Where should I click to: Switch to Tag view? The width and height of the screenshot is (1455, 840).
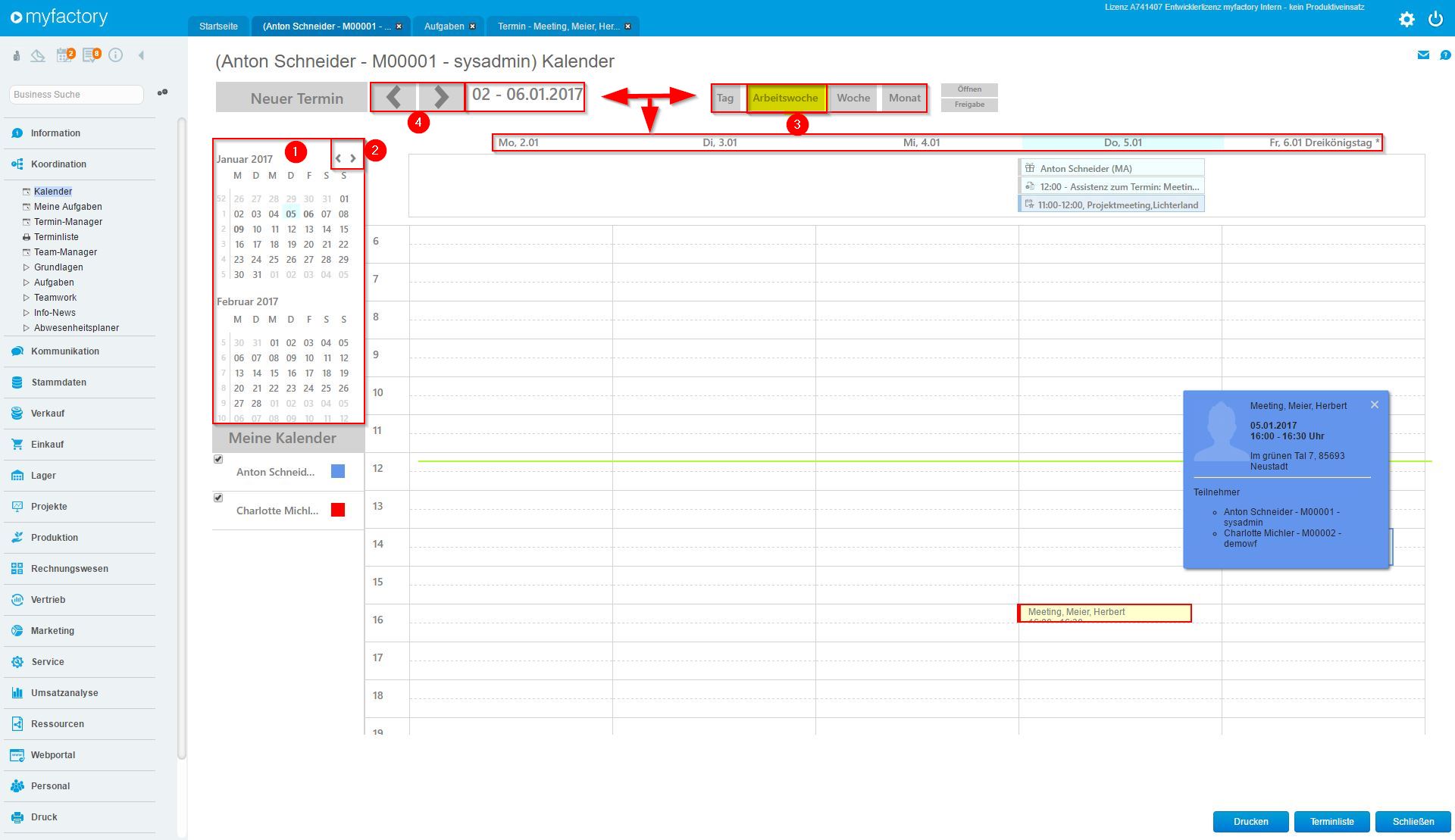pyautogui.click(x=725, y=98)
